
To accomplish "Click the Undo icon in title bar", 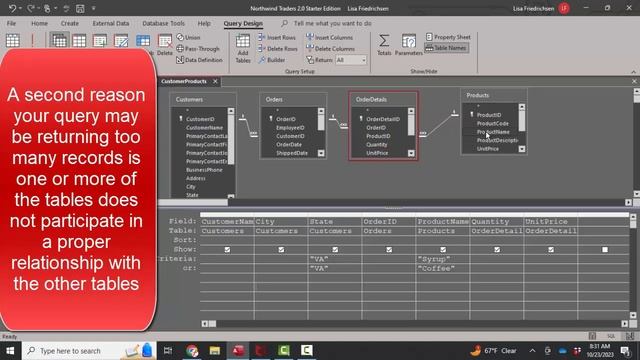I will 12,8.
